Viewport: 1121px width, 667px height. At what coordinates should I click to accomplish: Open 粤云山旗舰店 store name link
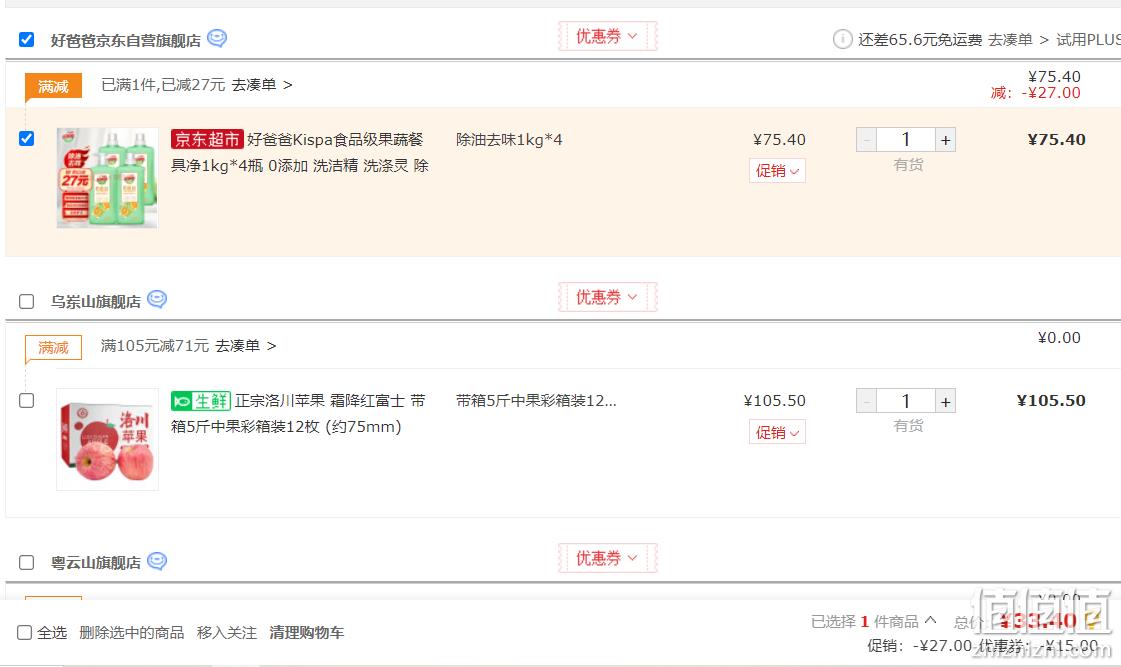coord(96,563)
